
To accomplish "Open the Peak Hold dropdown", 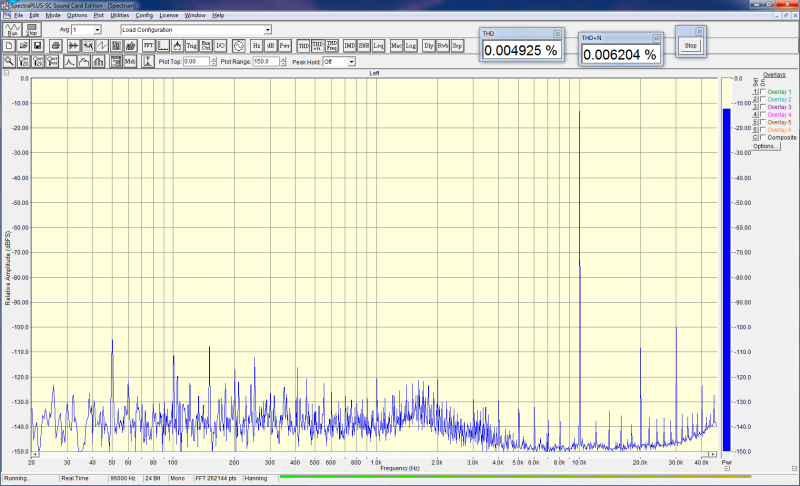I will (x=351, y=62).
